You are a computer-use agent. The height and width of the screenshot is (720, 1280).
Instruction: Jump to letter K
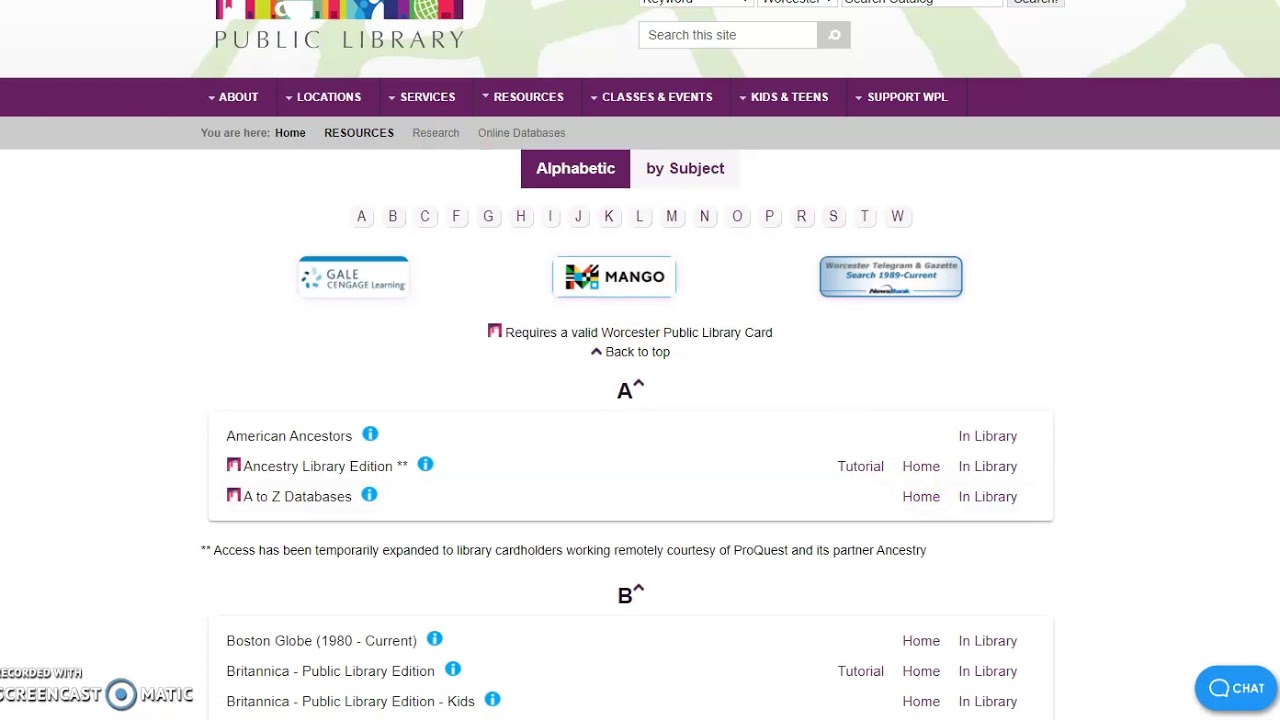(x=609, y=216)
